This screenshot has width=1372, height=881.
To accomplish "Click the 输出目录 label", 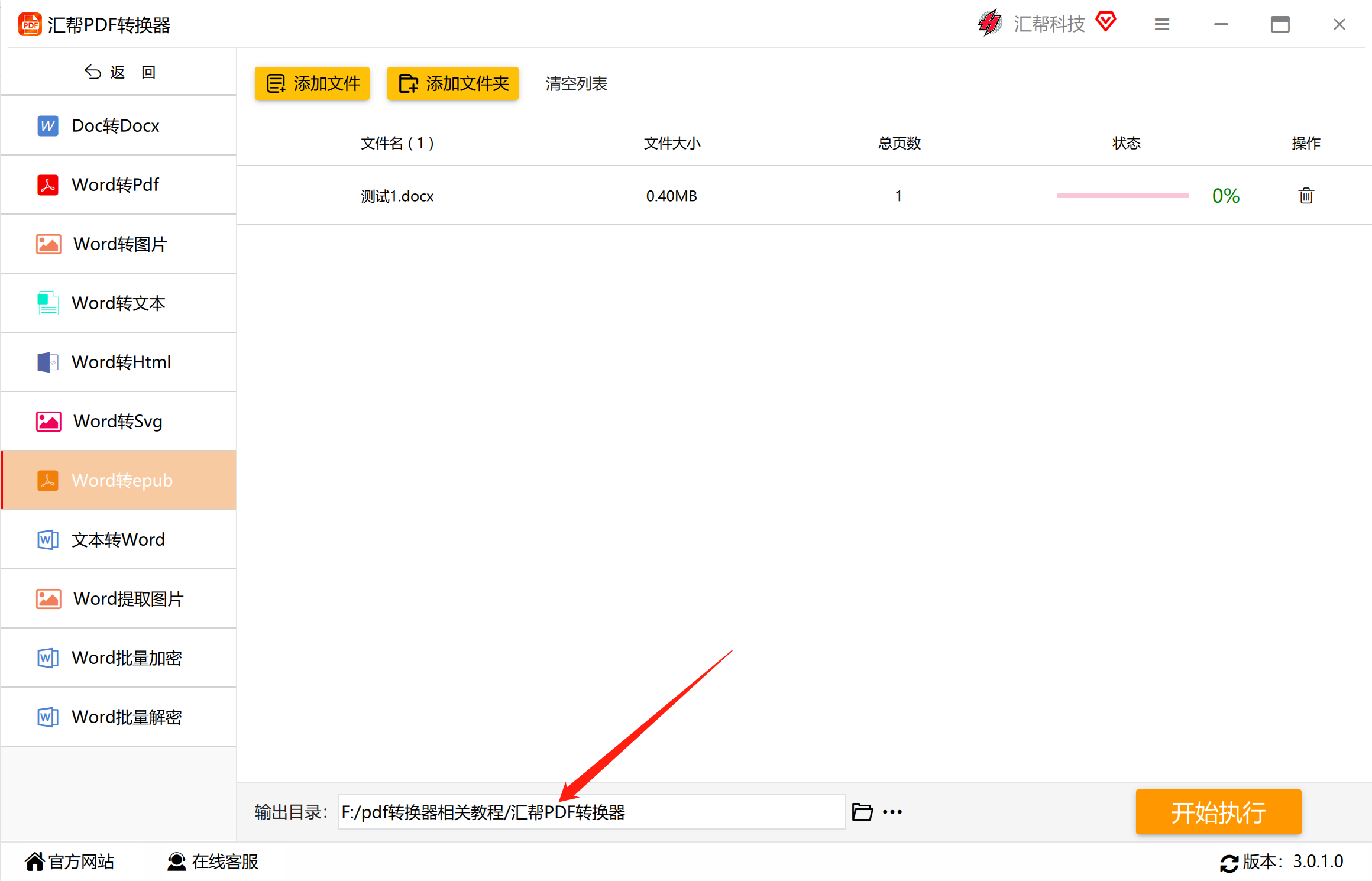I will pyautogui.click(x=291, y=812).
